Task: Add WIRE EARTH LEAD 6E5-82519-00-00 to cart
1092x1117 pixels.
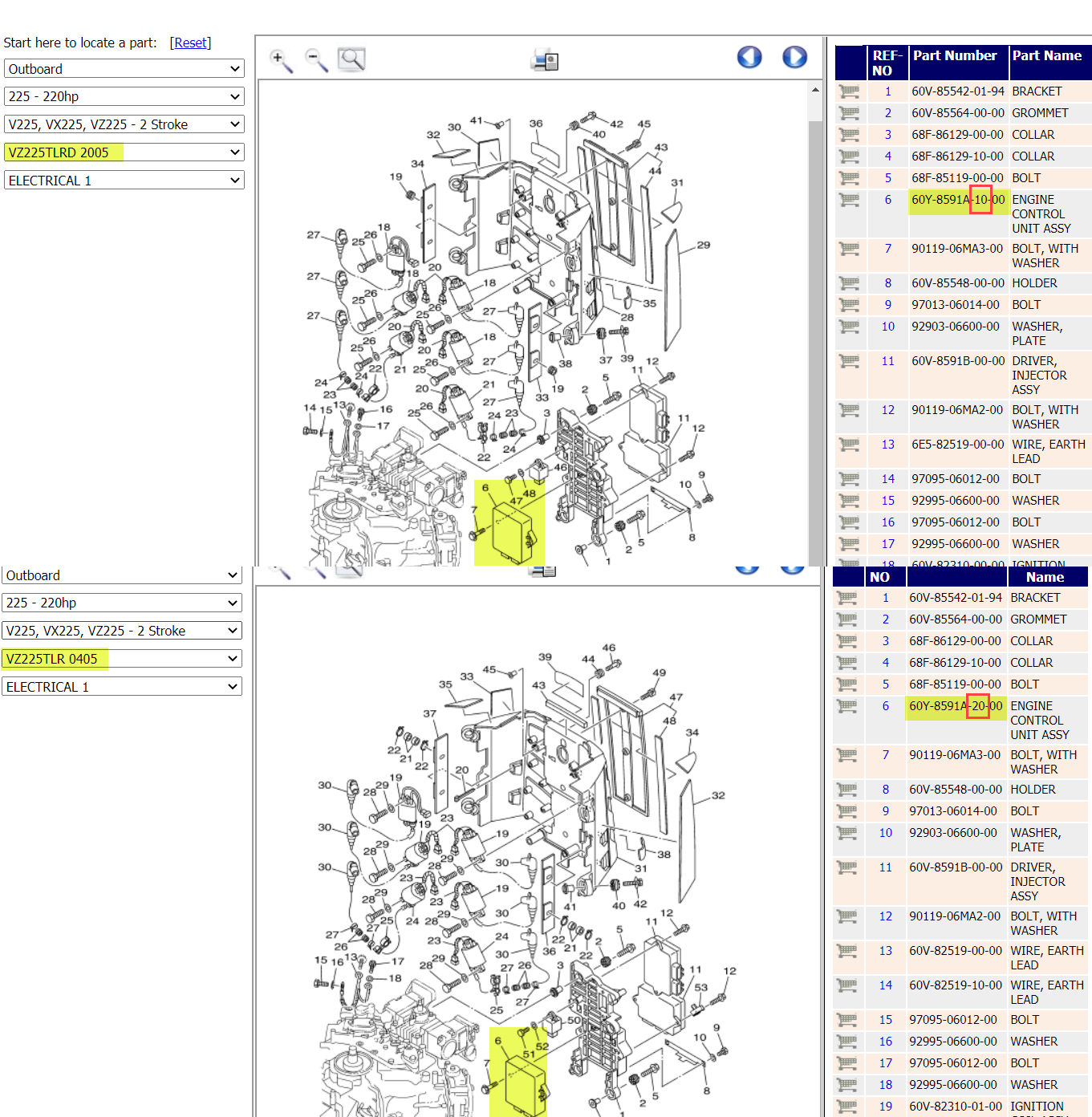Action: click(849, 445)
